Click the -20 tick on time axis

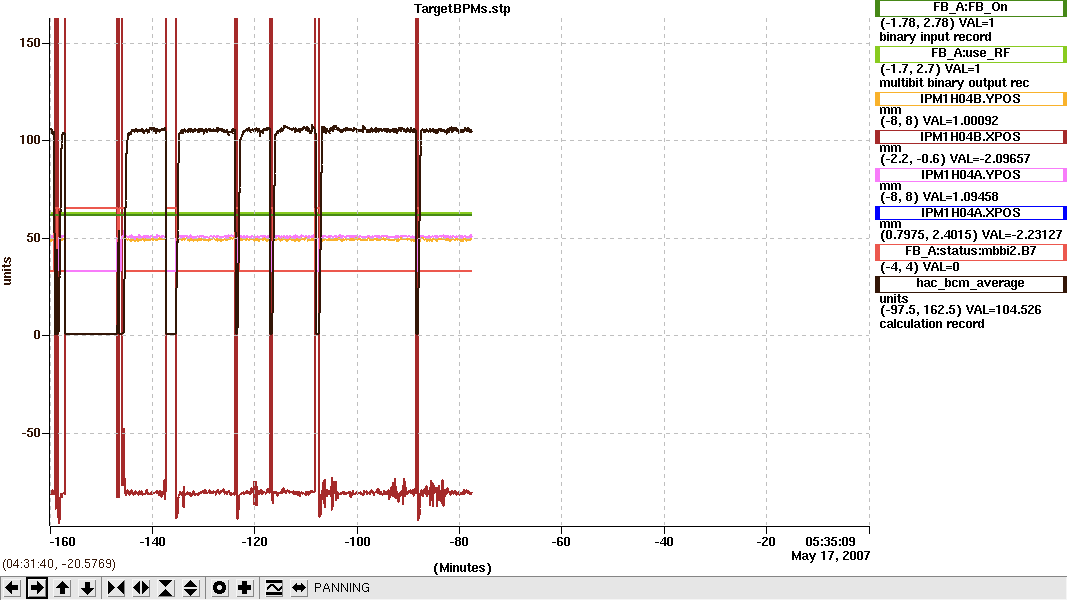[x=766, y=542]
